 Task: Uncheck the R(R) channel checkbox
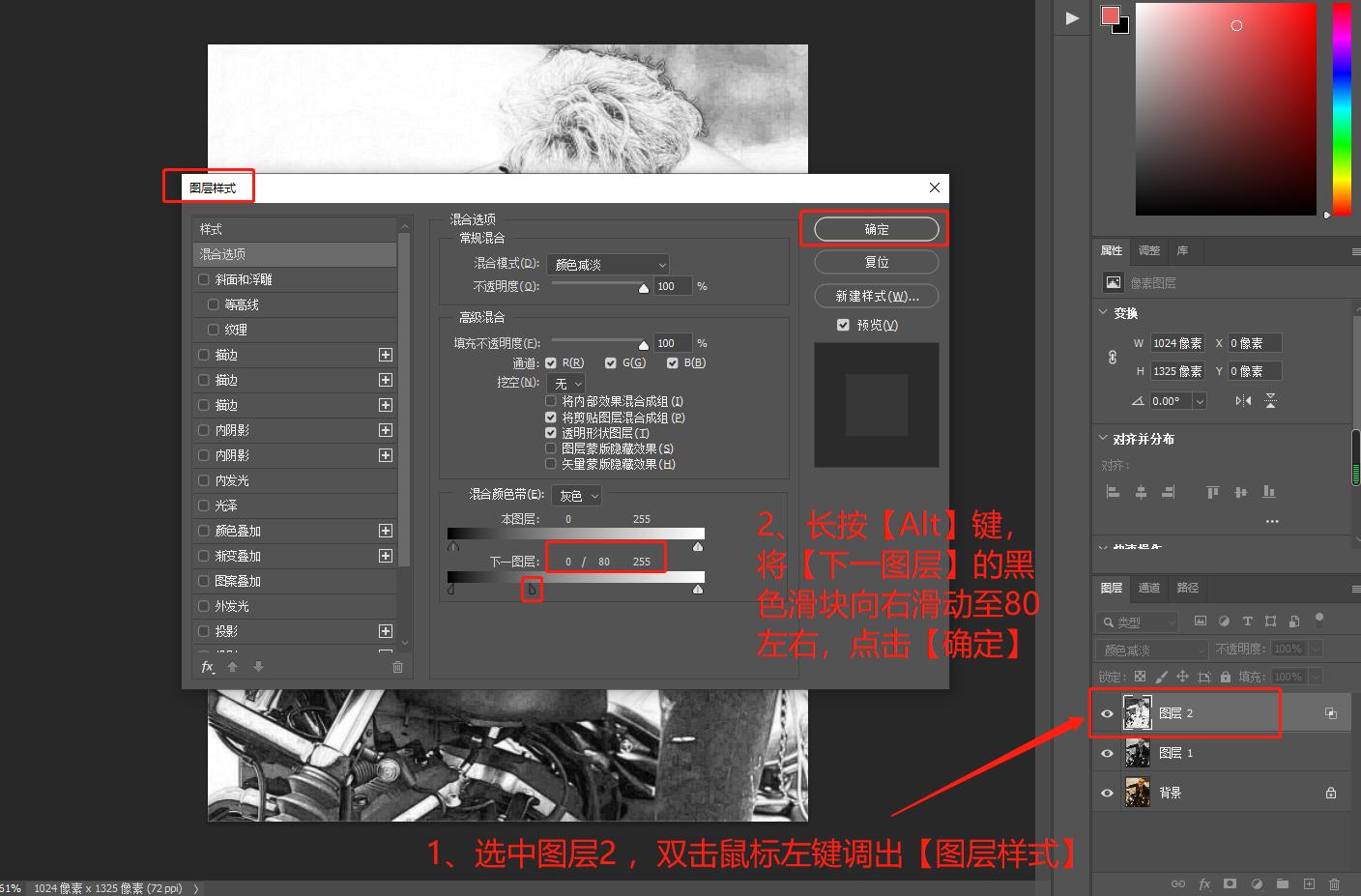[x=551, y=363]
